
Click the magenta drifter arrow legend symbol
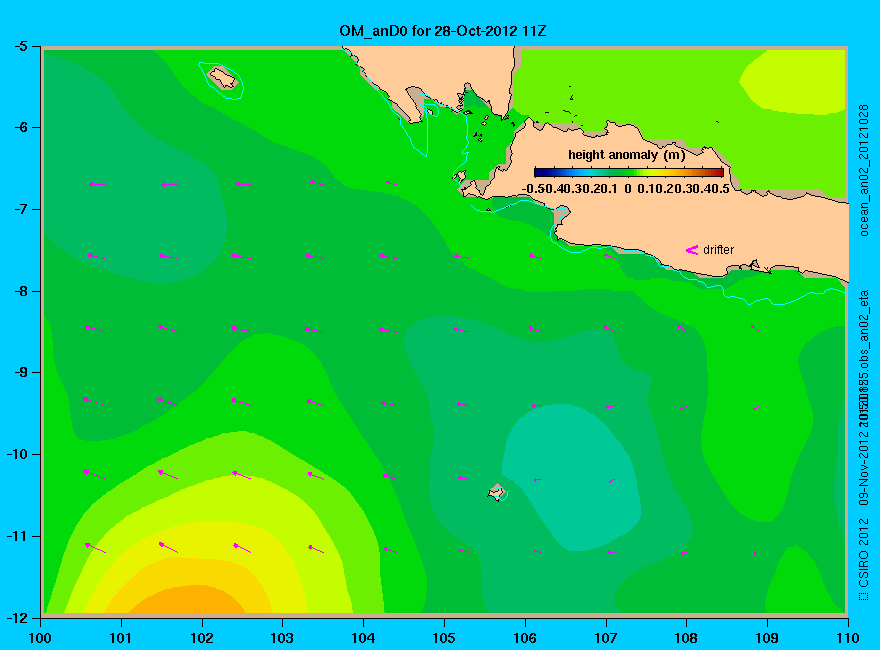(692, 250)
